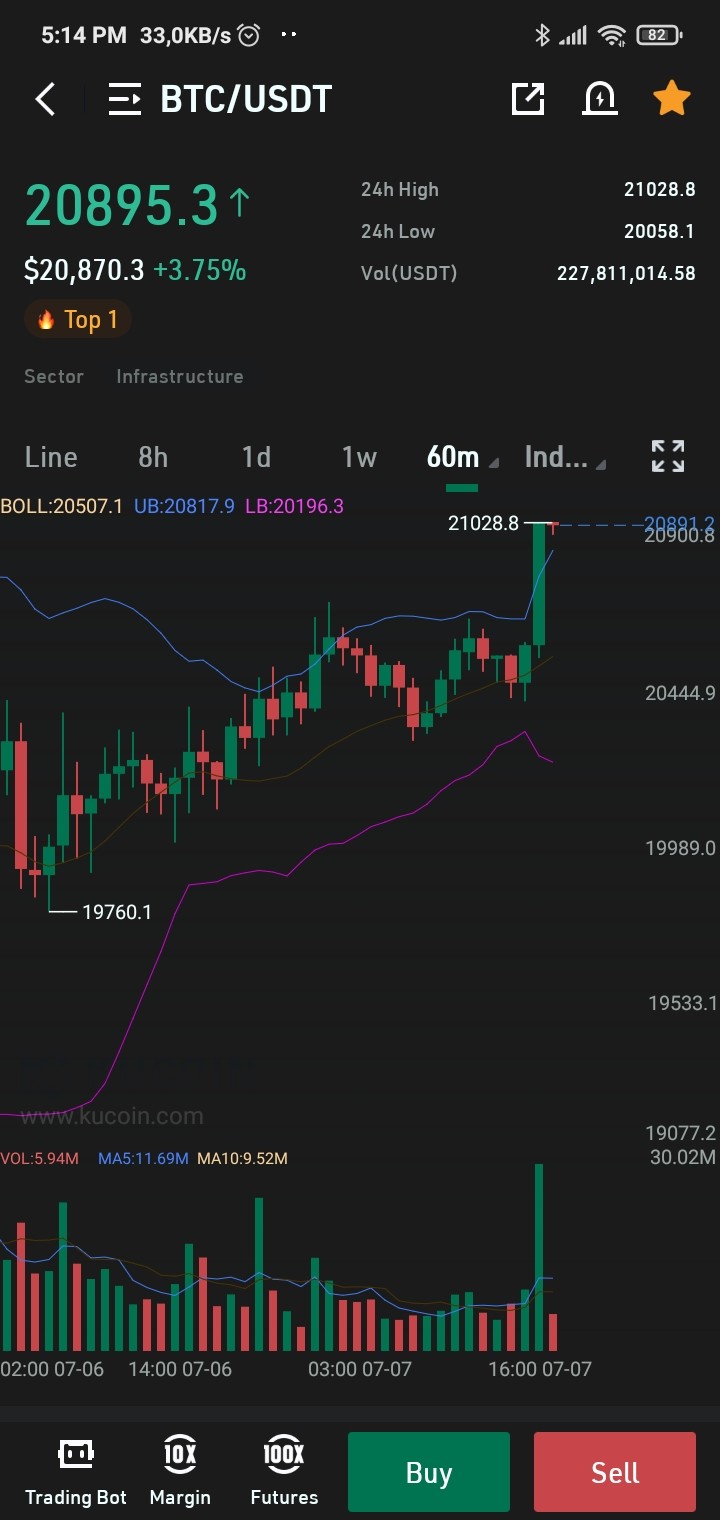Tap the back arrow icon
720x1520 pixels.
[x=45, y=99]
